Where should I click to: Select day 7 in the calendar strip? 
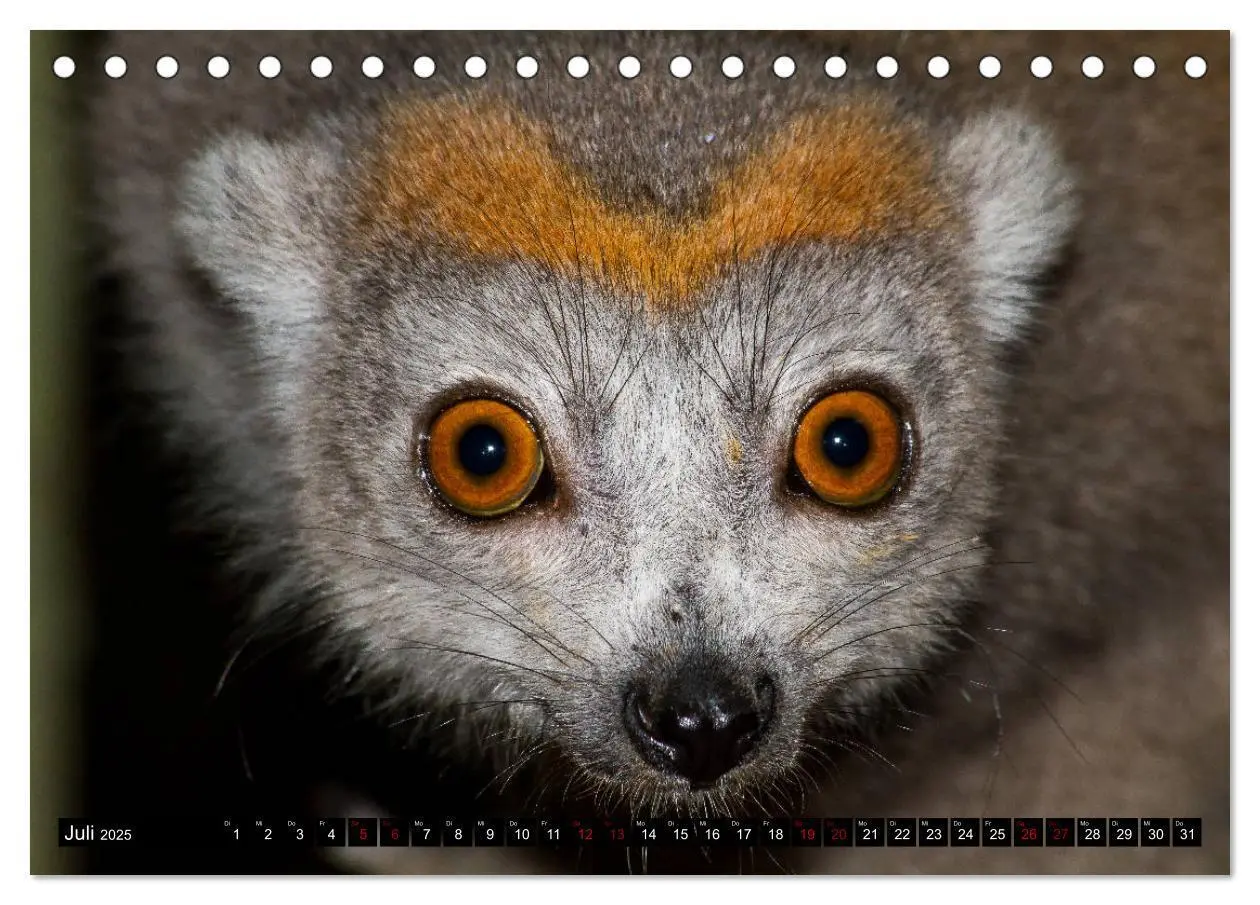pyautogui.click(x=426, y=833)
